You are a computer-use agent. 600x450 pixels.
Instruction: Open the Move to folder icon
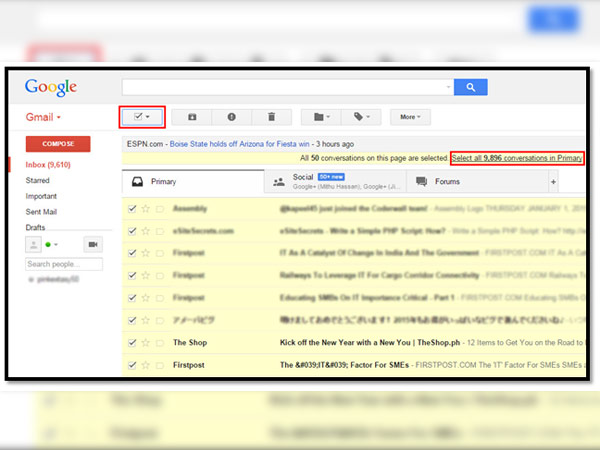[x=321, y=117]
